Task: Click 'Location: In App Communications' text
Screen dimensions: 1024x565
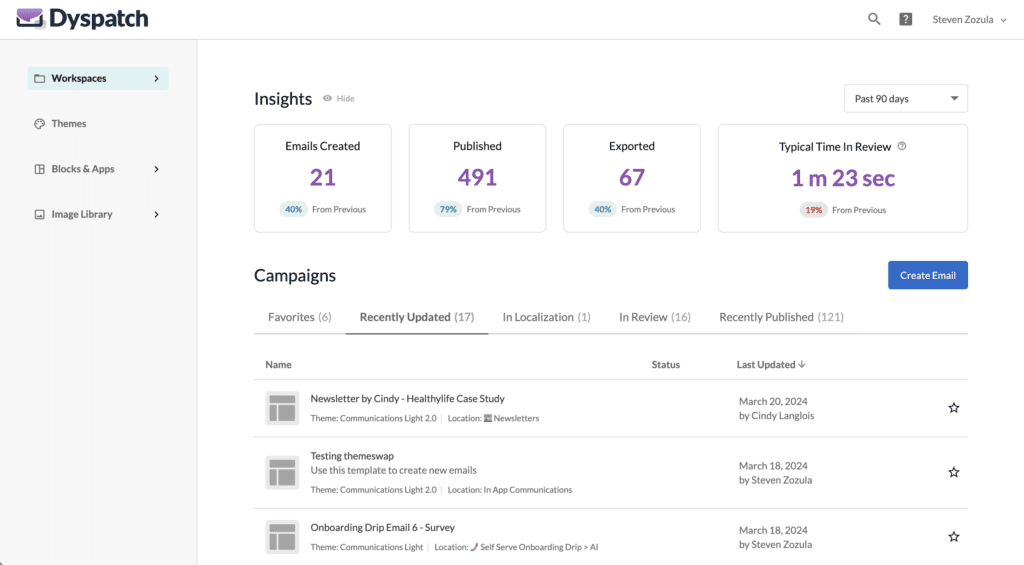Action: (510, 490)
